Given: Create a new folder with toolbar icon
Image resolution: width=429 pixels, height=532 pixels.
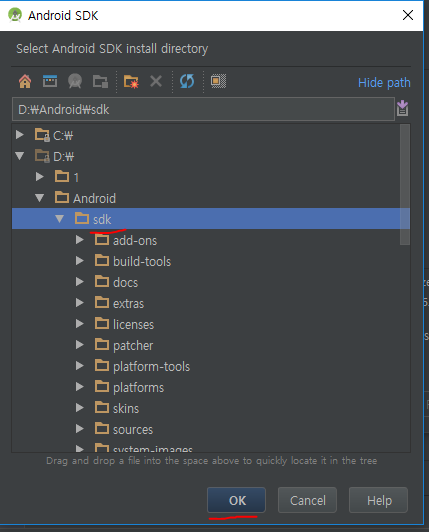Looking at the screenshot, I should 131,81.
